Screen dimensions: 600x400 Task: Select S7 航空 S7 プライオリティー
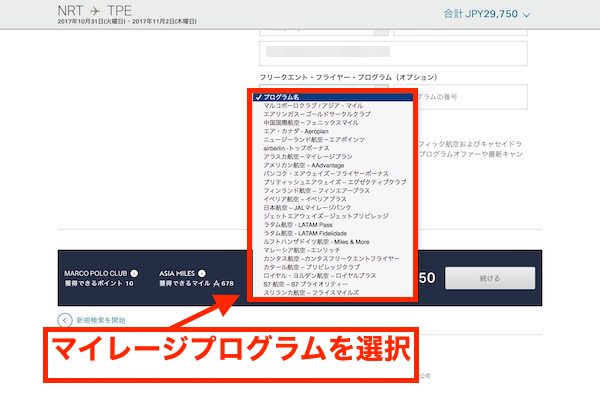(x=333, y=284)
